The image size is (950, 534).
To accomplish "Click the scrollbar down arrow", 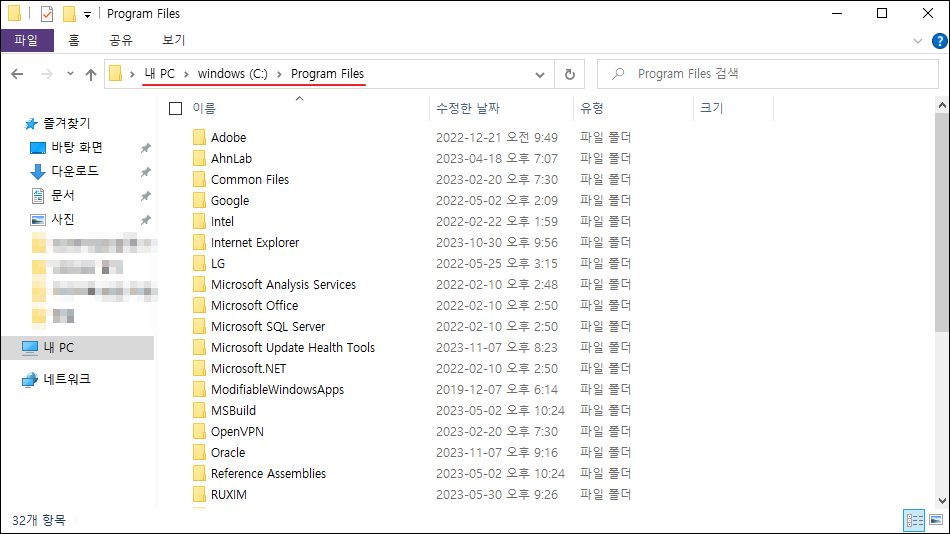I will pyautogui.click(x=942, y=501).
